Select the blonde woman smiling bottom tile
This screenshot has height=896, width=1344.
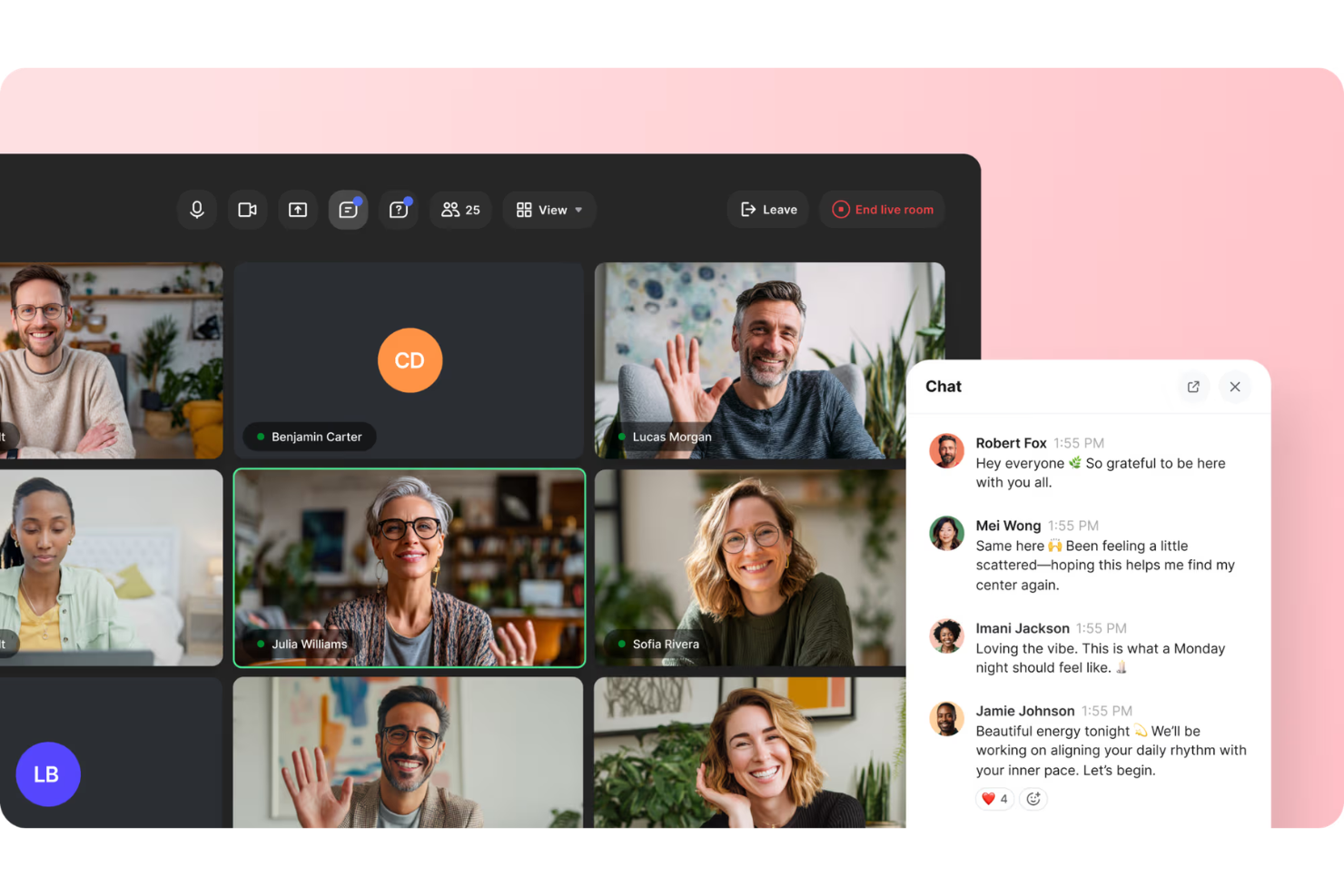[750, 753]
